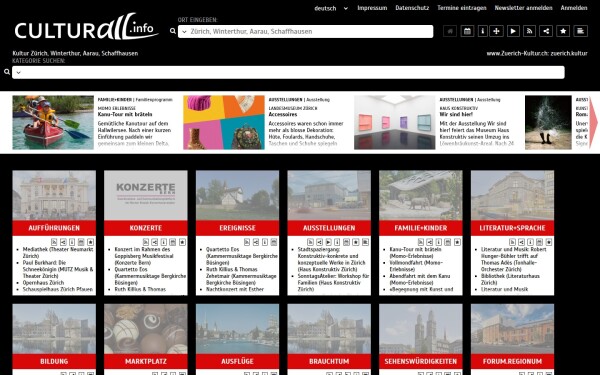Advance carousel with the right arrow
This screenshot has width=600, height=375.
[x=593, y=122]
